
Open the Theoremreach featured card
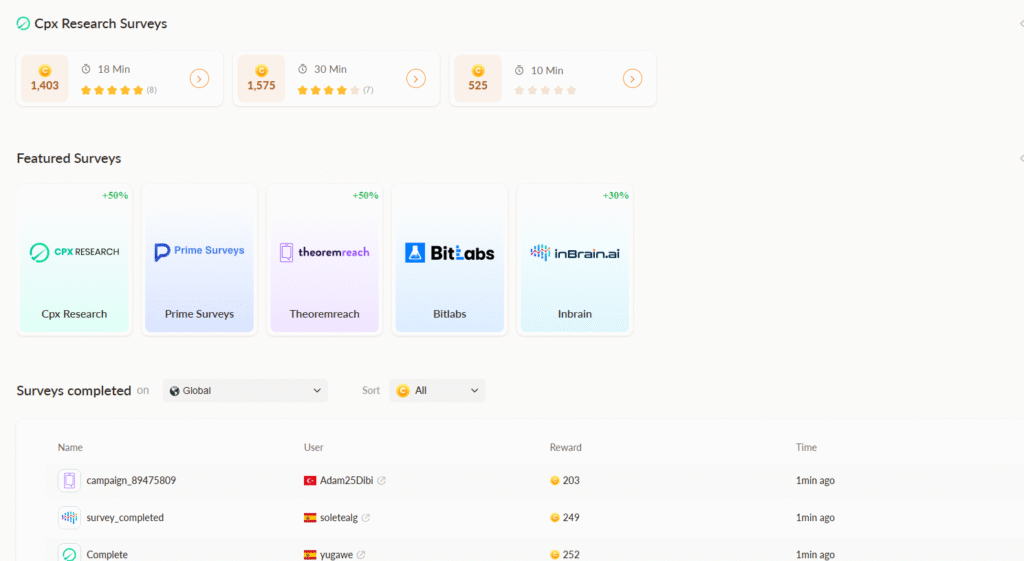click(325, 259)
